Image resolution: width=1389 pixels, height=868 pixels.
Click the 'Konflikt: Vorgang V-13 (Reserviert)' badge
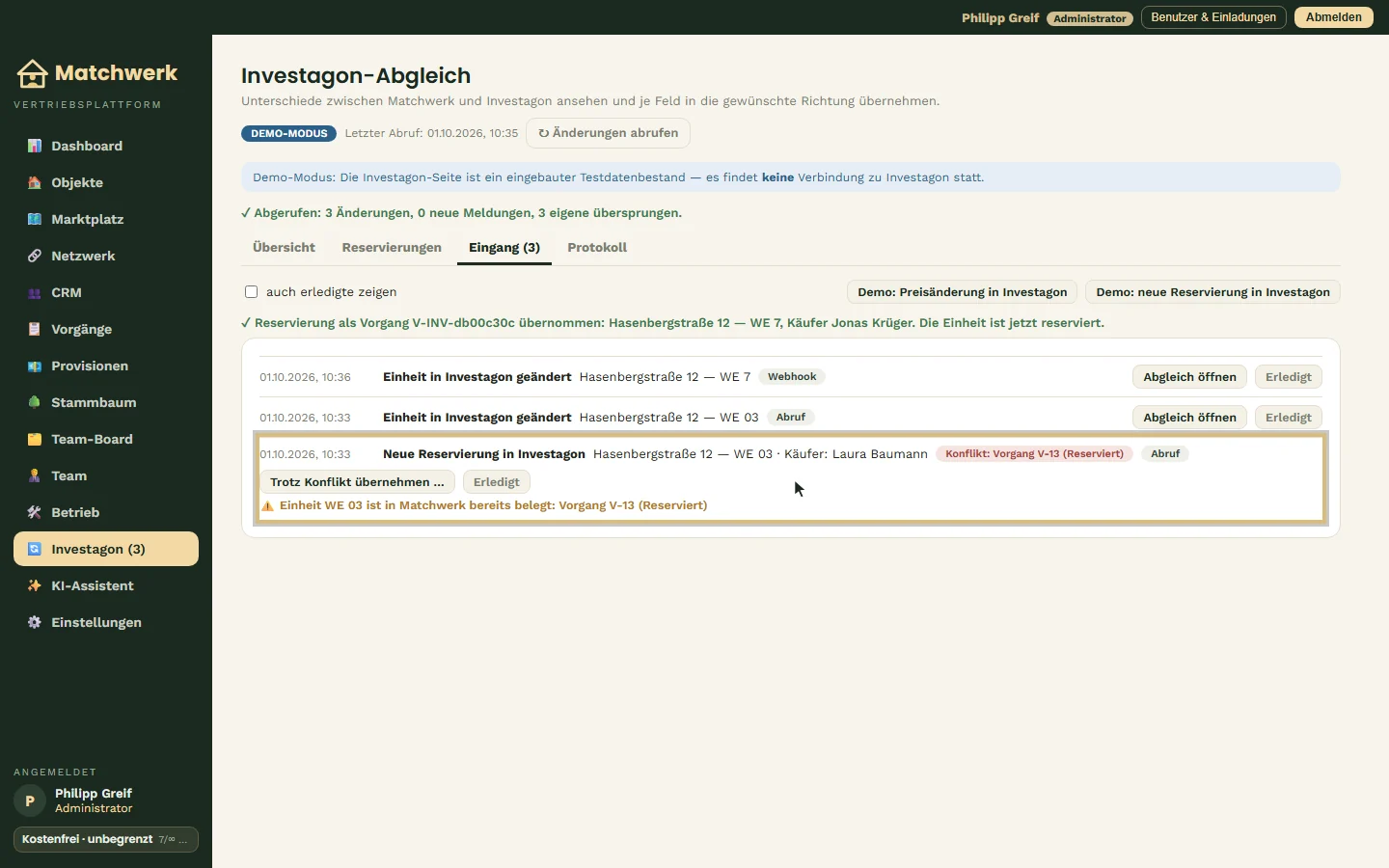click(x=1034, y=453)
